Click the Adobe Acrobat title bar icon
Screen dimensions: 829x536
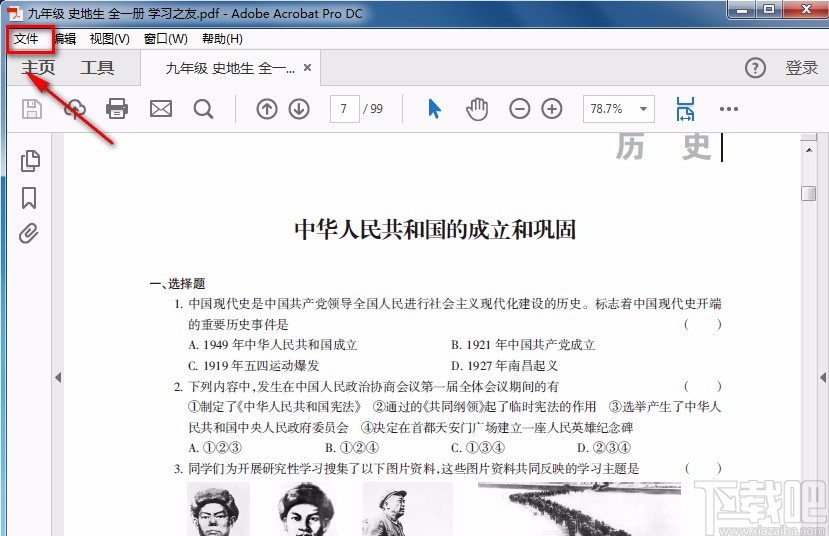pyautogui.click(x=15, y=13)
